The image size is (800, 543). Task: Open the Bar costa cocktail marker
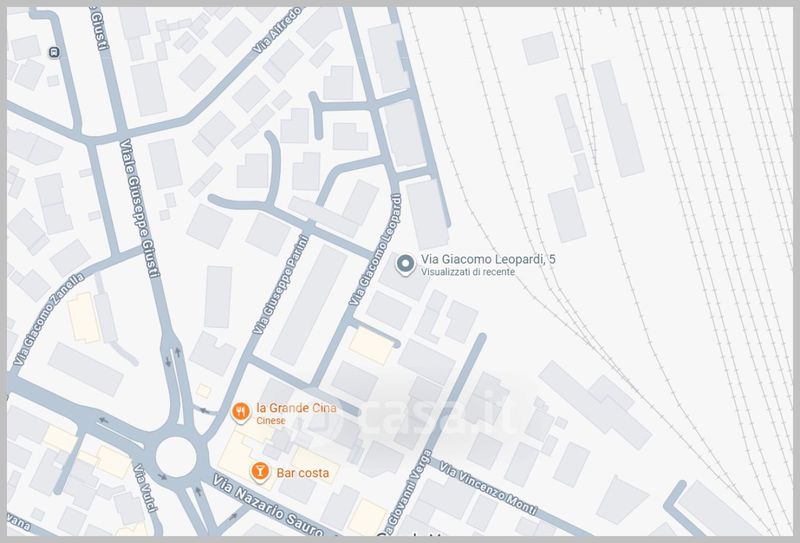point(259,470)
